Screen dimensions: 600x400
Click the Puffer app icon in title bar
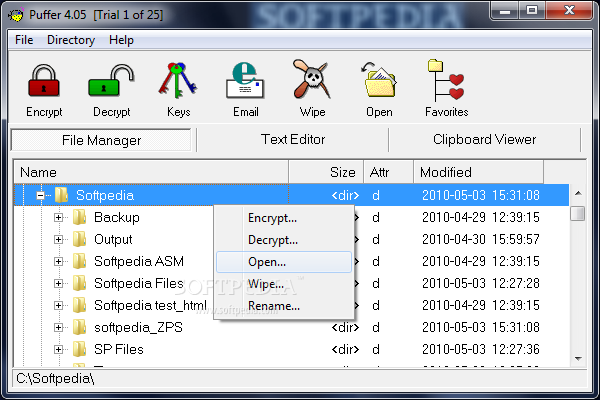(x=16, y=15)
